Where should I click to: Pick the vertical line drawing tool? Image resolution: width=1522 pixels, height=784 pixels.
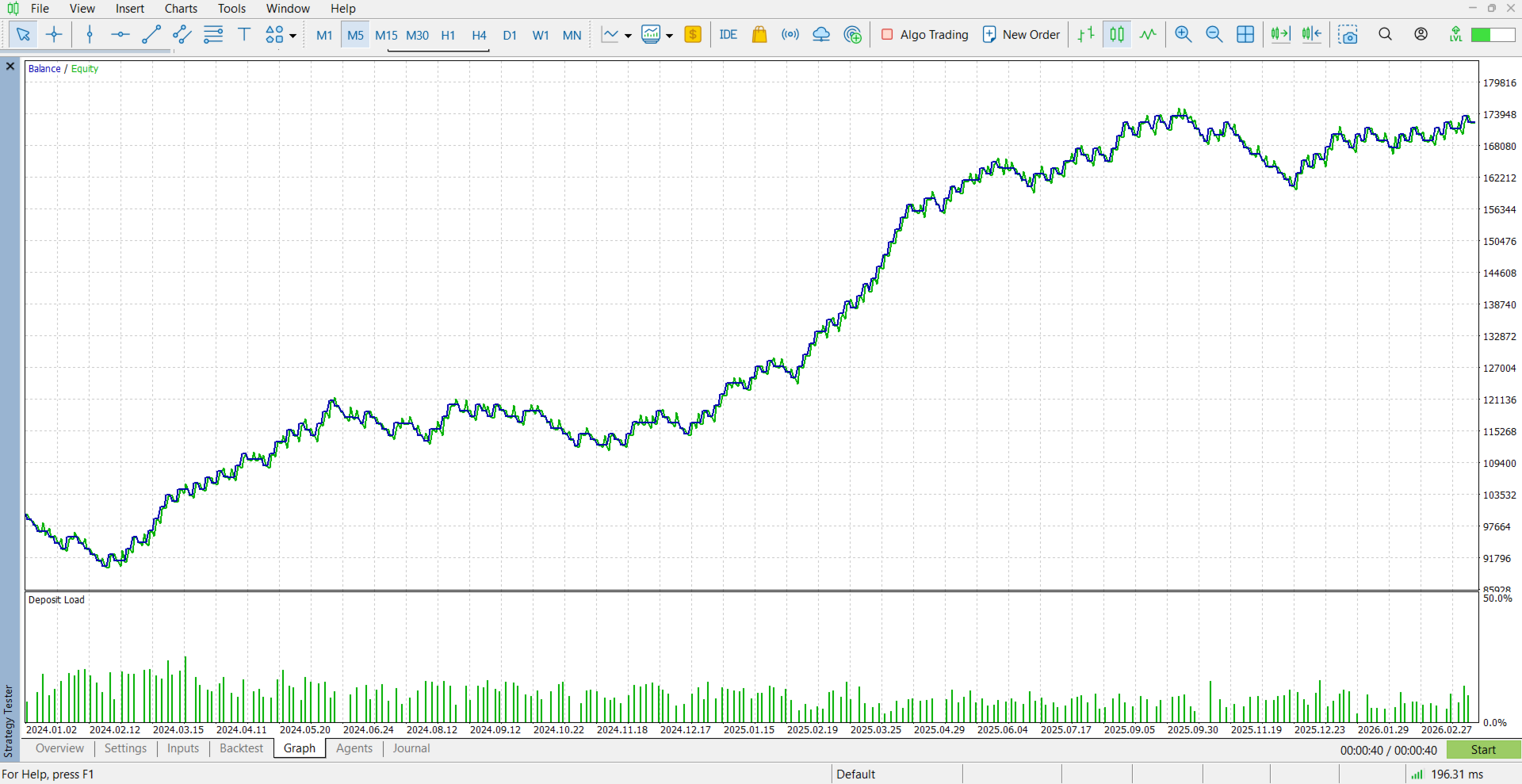tap(90, 34)
